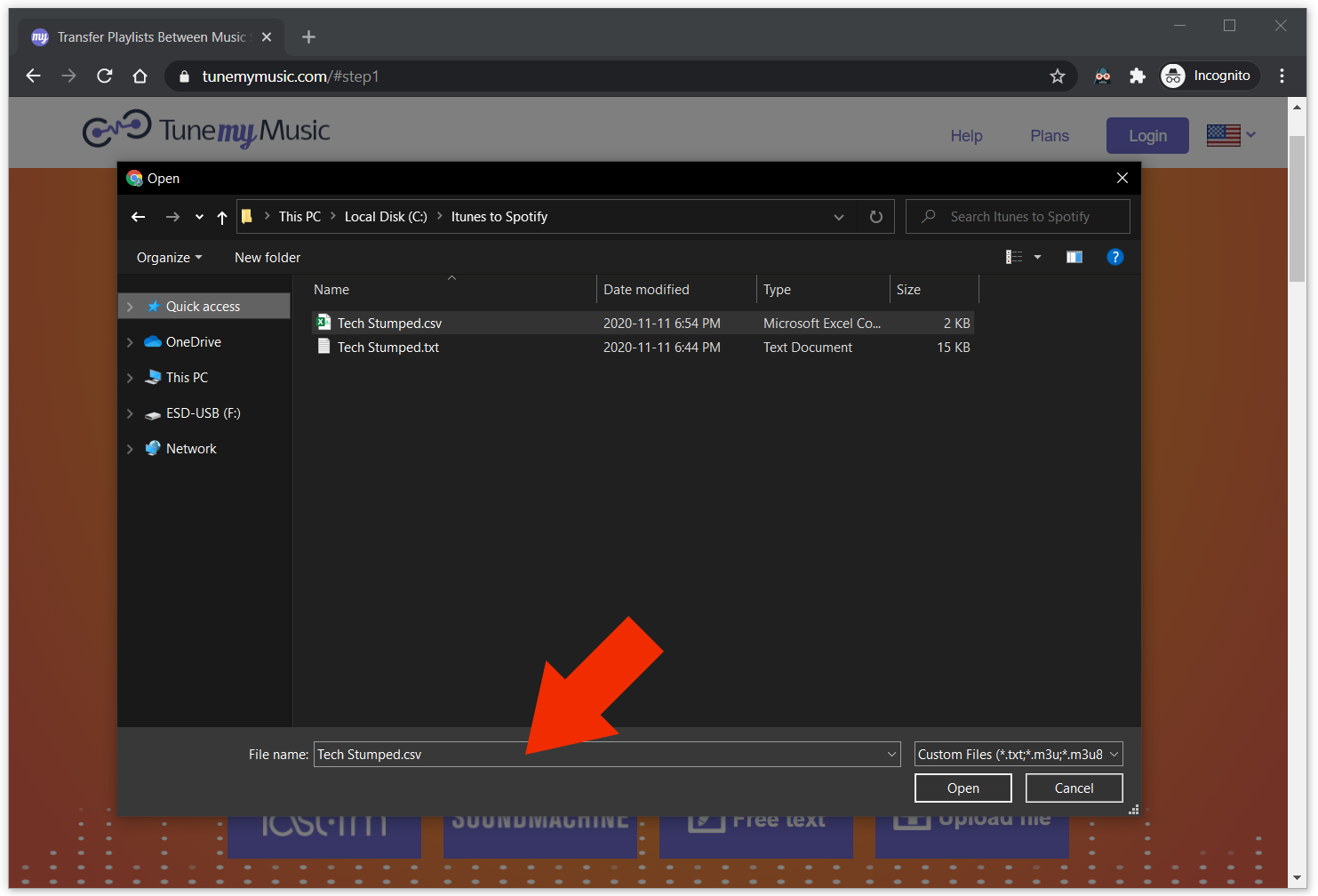This screenshot has width=1318, height=896.
Task: Open the Organize menu
Action: [169, 258]
